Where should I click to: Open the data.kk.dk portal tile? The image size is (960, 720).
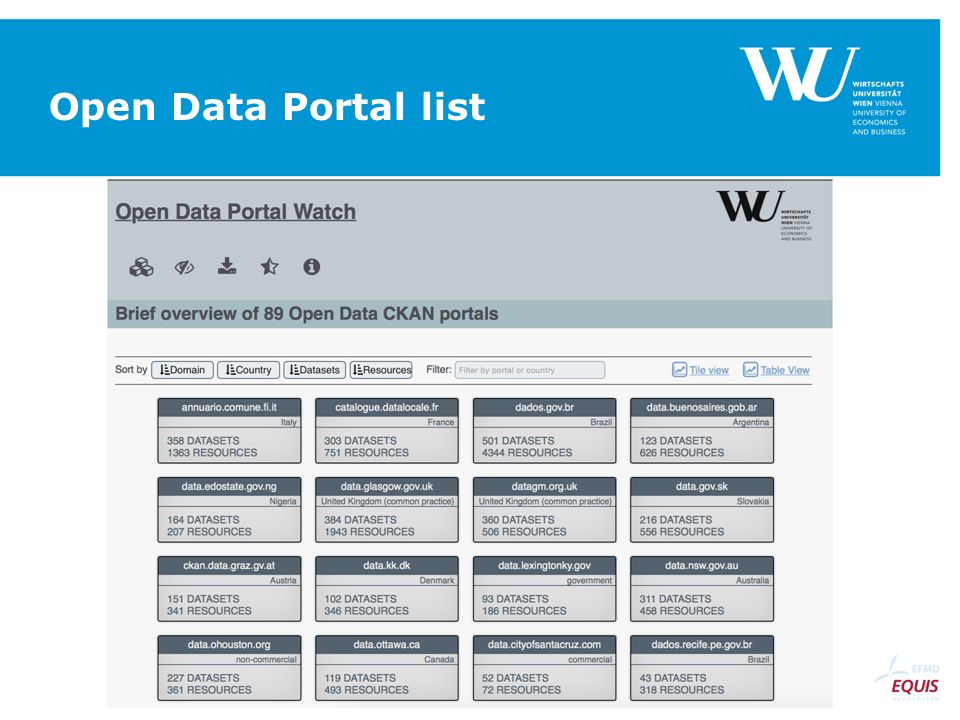[x=386, y=588]
